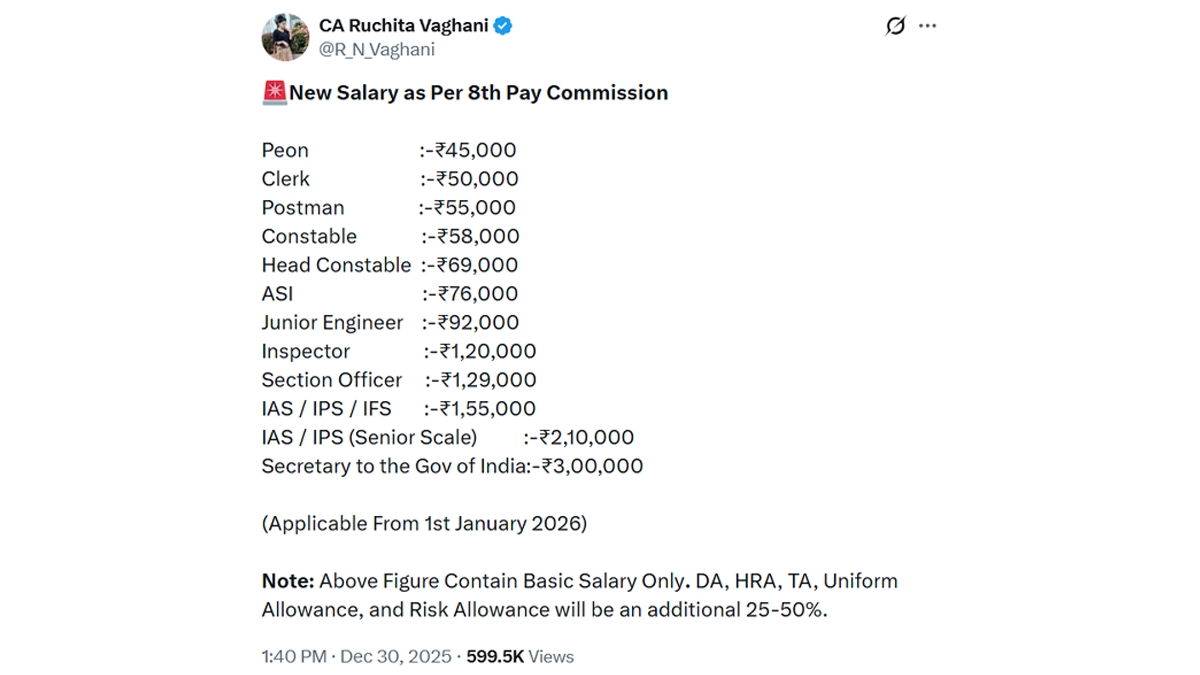Open the @R_N_Vaghani handle link

click(x=377, y=49)
